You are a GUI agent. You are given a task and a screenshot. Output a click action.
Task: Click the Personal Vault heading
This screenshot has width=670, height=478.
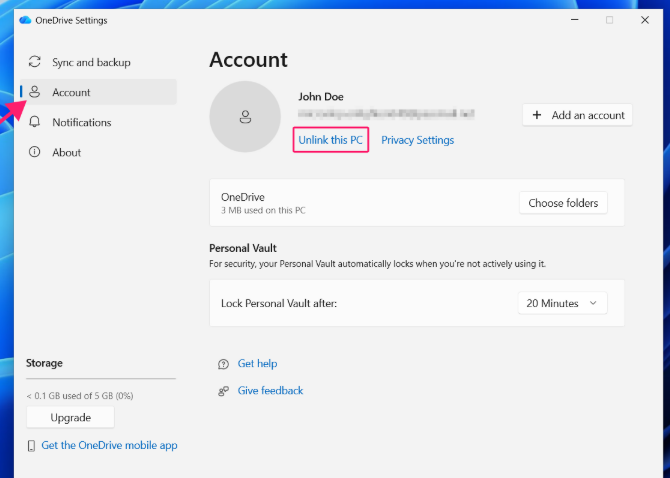click(x=243, y=248)
